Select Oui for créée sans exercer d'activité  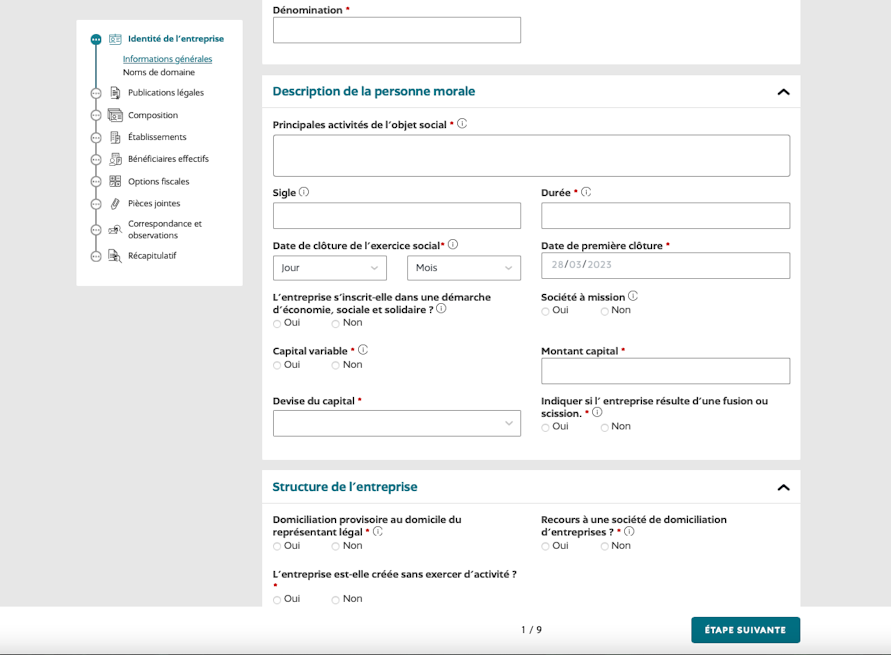(x=277, y=600)
